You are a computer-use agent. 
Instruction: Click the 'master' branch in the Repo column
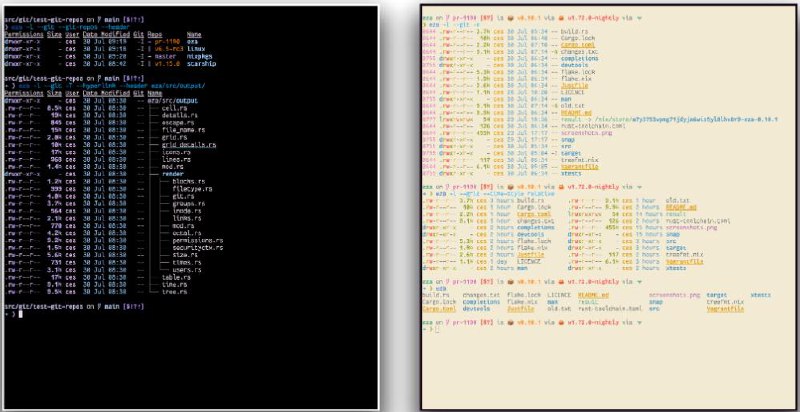(164, 57)
